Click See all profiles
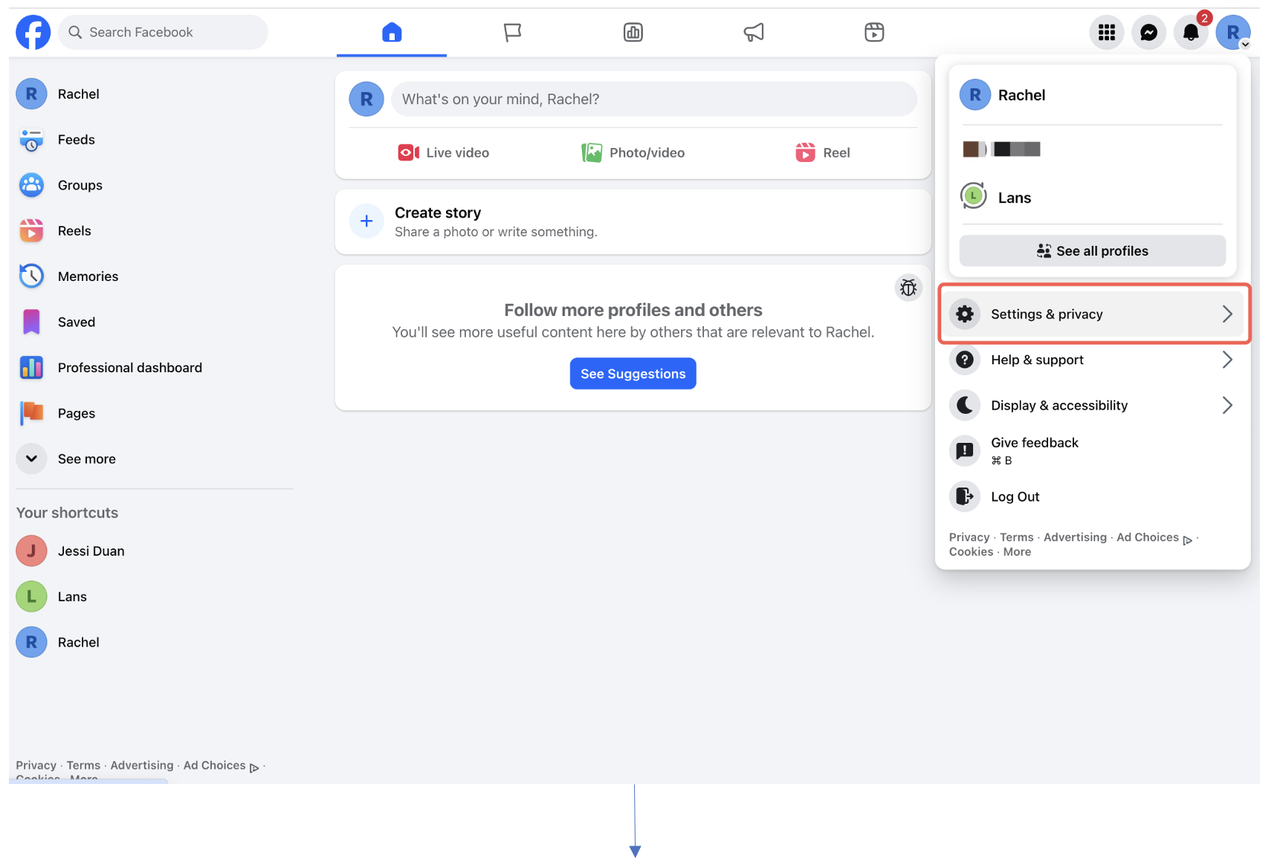Screen dimensions: 1280x865 tap(1092, 250)
